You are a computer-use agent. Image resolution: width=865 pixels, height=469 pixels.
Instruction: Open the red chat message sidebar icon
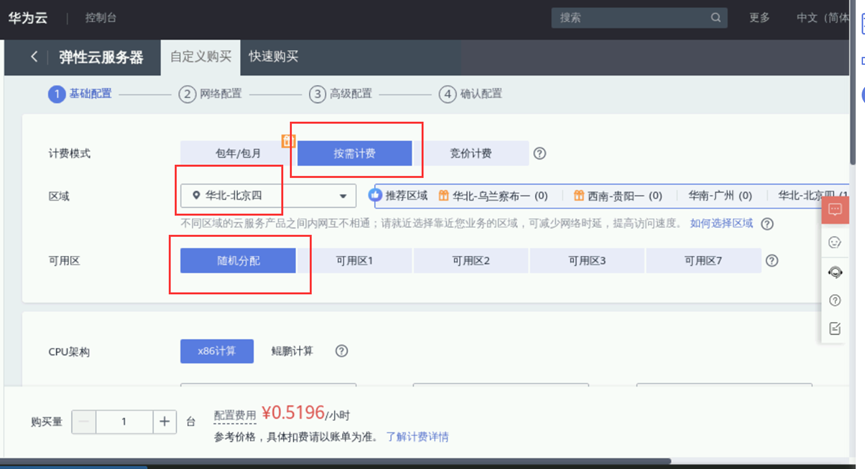(x=835, y=210)
